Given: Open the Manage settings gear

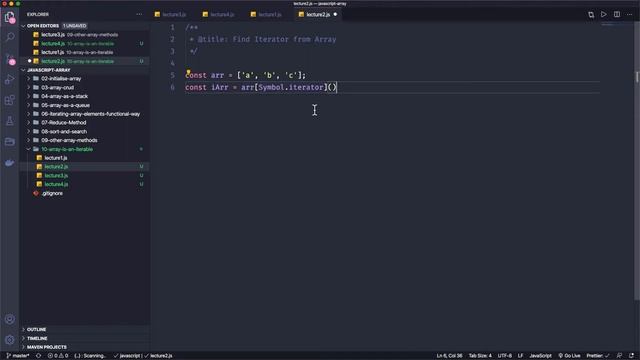Looking at the screenshot, I should click(9, 340).
